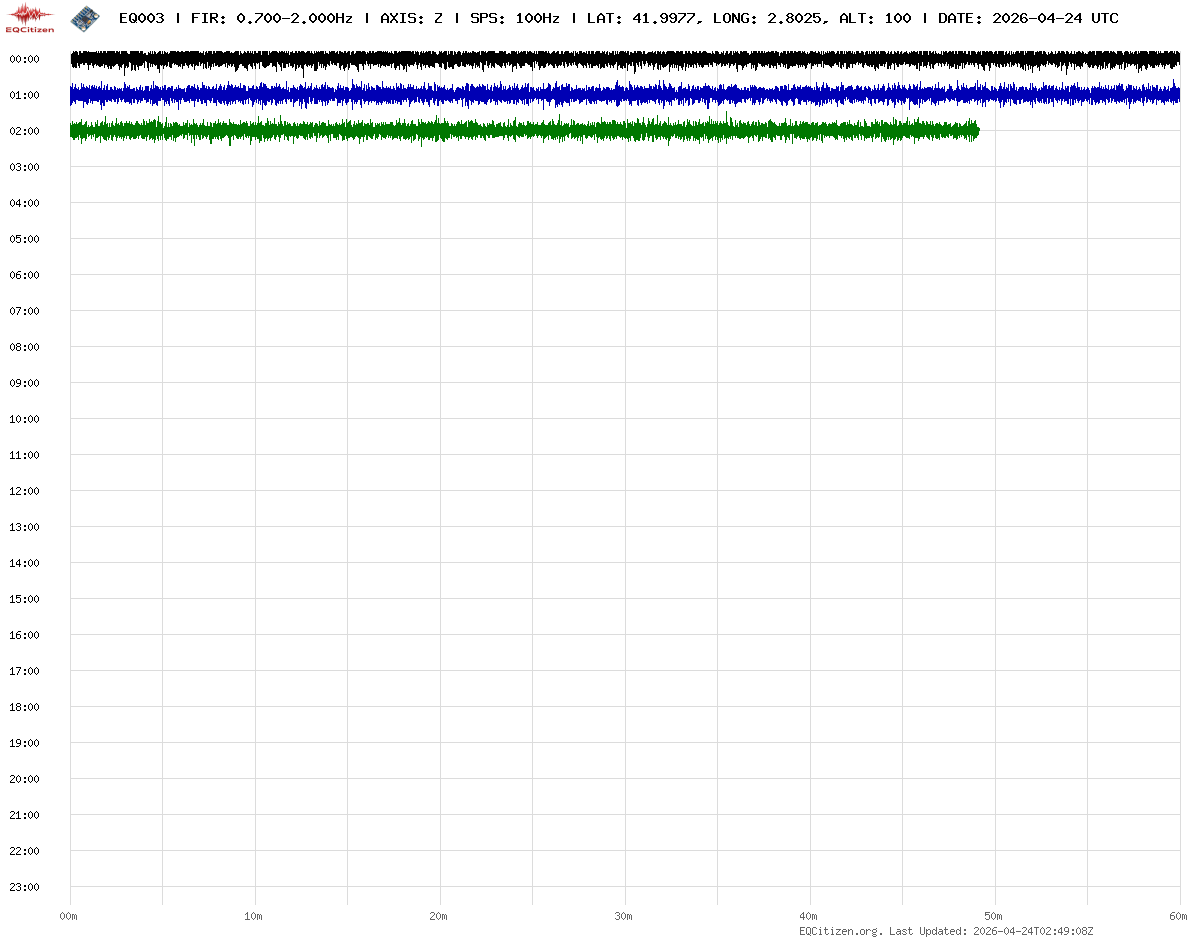
Task: Select the 18:00 hour label
Action: point(24,707)
